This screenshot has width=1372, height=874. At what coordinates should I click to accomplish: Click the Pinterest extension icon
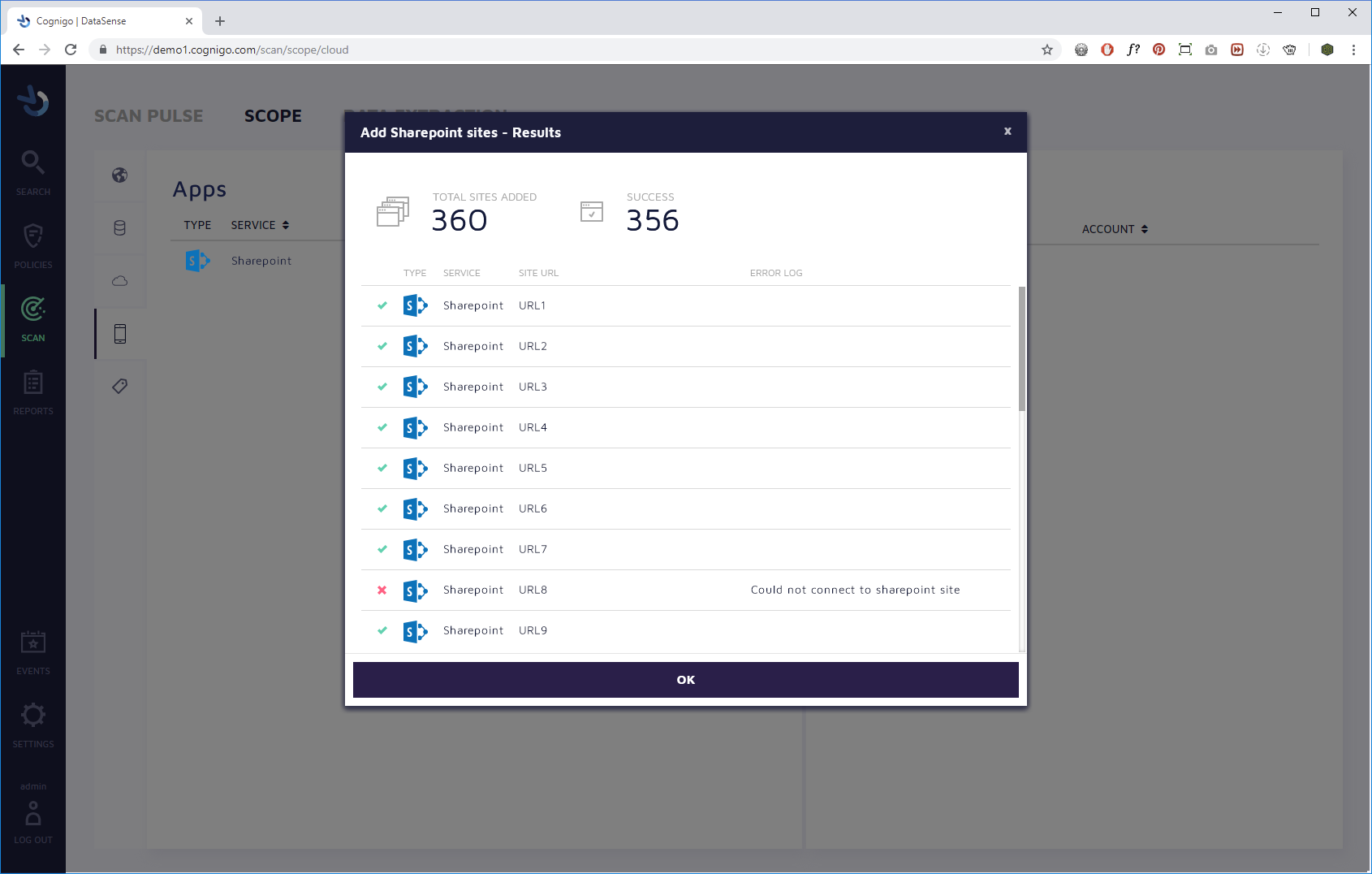[1159, 50]
